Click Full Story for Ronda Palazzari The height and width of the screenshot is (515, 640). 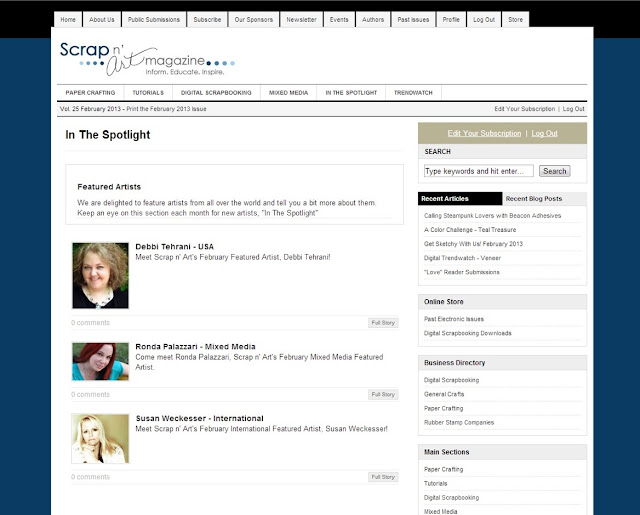383,395
